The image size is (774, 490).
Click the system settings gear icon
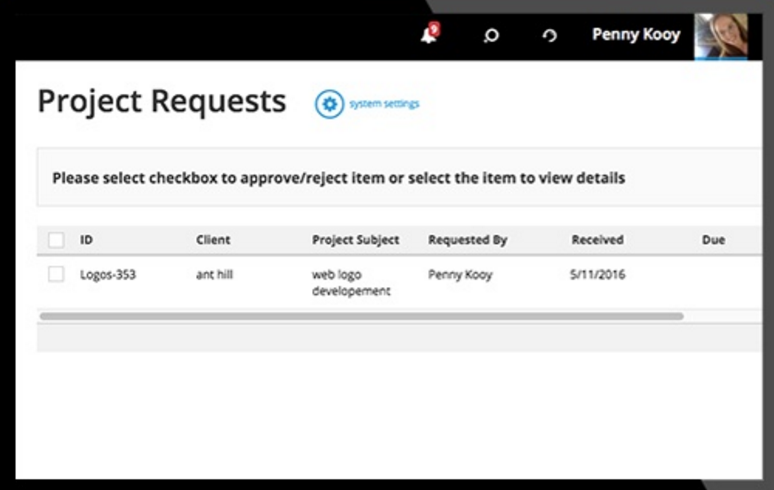click(329, 104)
